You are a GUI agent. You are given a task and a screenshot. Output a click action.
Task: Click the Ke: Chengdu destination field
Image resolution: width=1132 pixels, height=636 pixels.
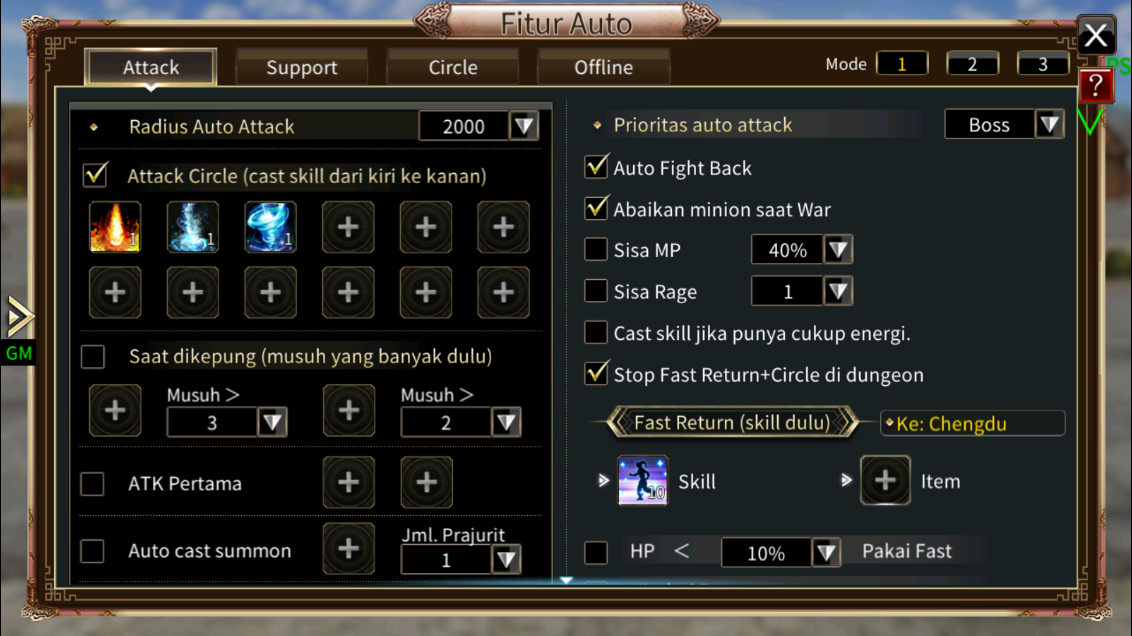[972, 423]
